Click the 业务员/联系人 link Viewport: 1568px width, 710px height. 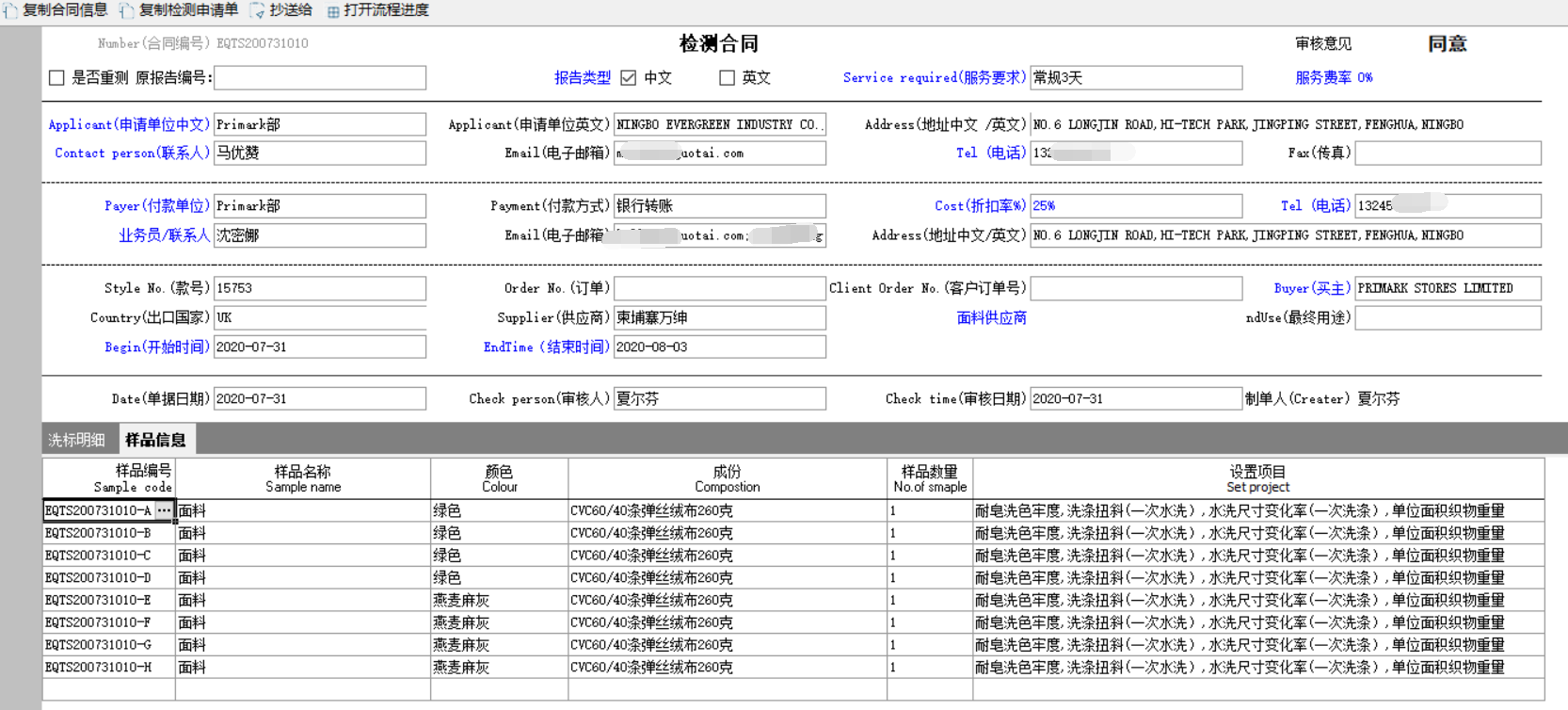[164, 235]
